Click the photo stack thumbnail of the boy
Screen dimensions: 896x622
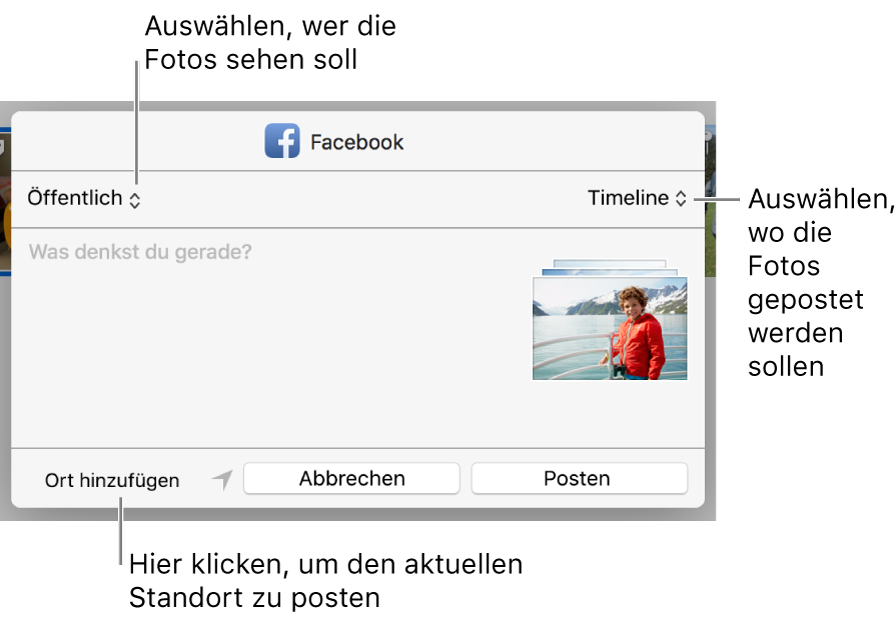(610, 330)
